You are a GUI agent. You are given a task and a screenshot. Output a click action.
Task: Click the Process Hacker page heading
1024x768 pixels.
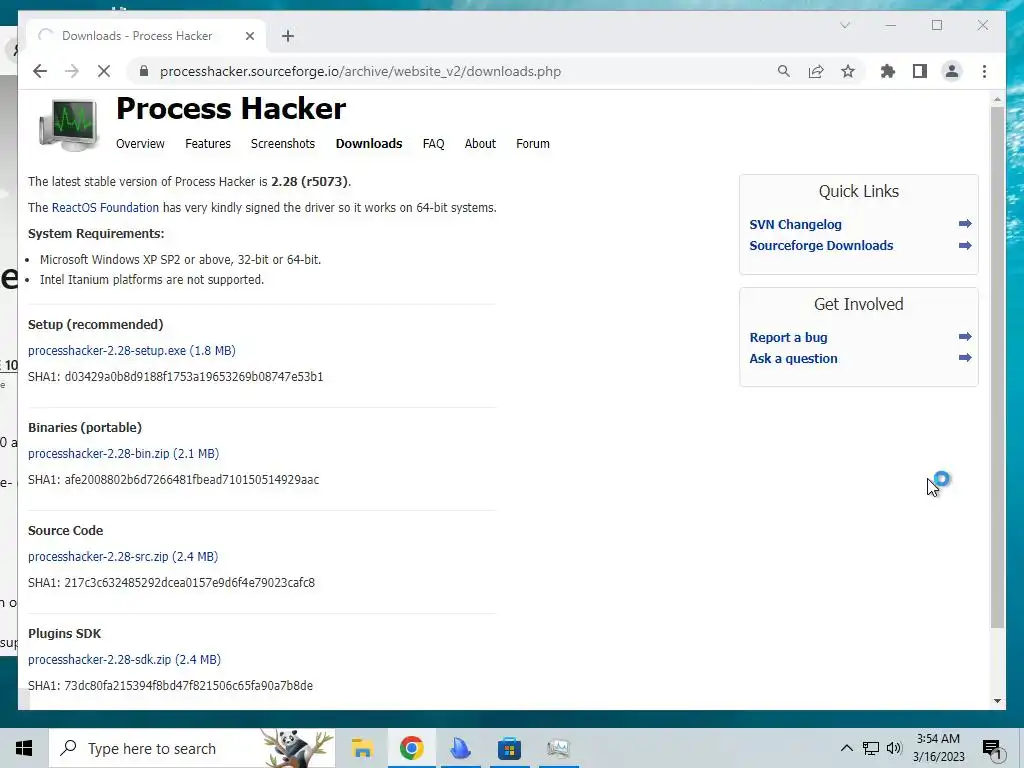point(231,108)
